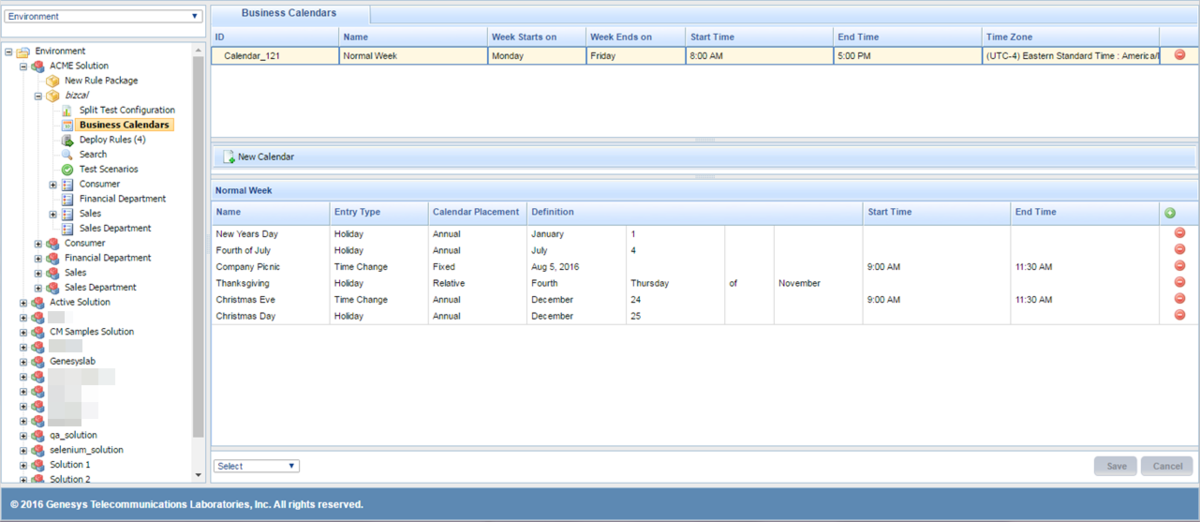The width and height of the screenshot is (1200, 522).
Task: Click the green add entry icon
Action: 1170,213
